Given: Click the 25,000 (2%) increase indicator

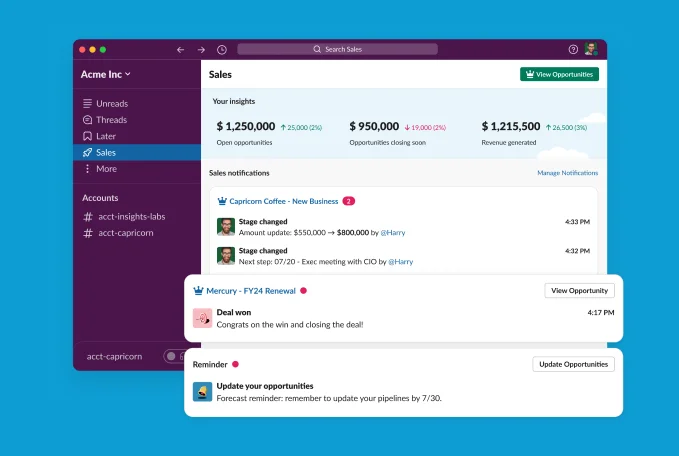Looking at the screenshot, I should click(301, 127).
